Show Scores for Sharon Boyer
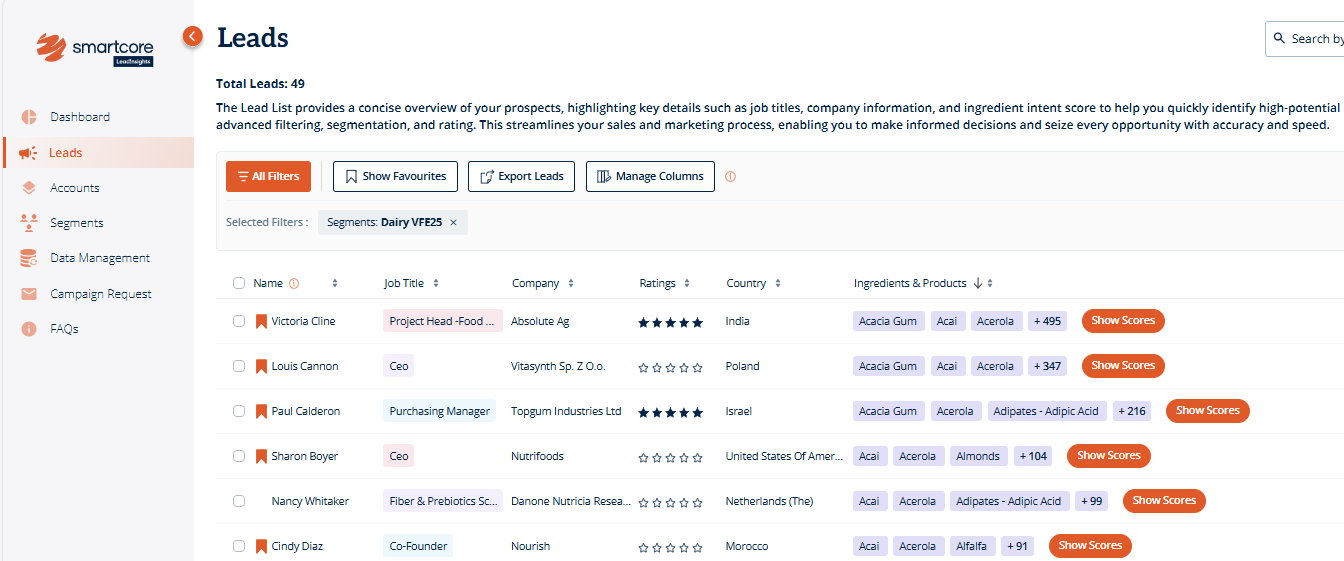Image resolution: width=1344 pixels, height=561 pixels. (x=1108, y=456)
